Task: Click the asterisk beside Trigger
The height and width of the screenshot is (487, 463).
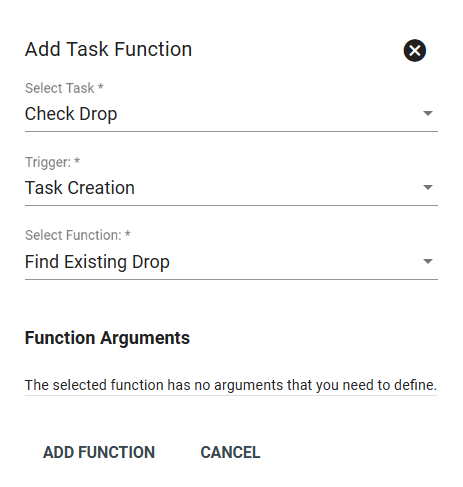Action: click(77, 161)
